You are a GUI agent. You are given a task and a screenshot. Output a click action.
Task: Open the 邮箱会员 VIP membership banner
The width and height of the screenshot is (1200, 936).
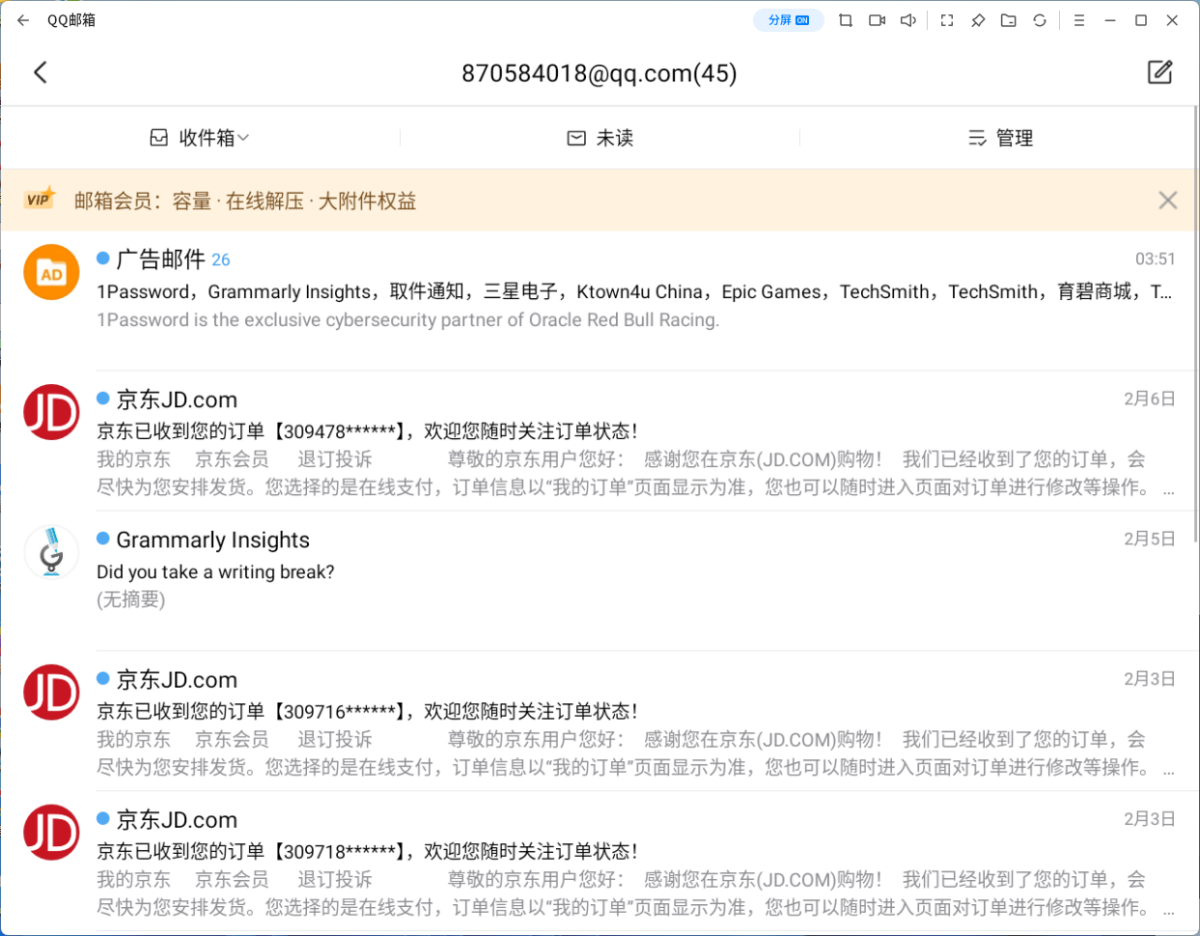coord(245,200)
